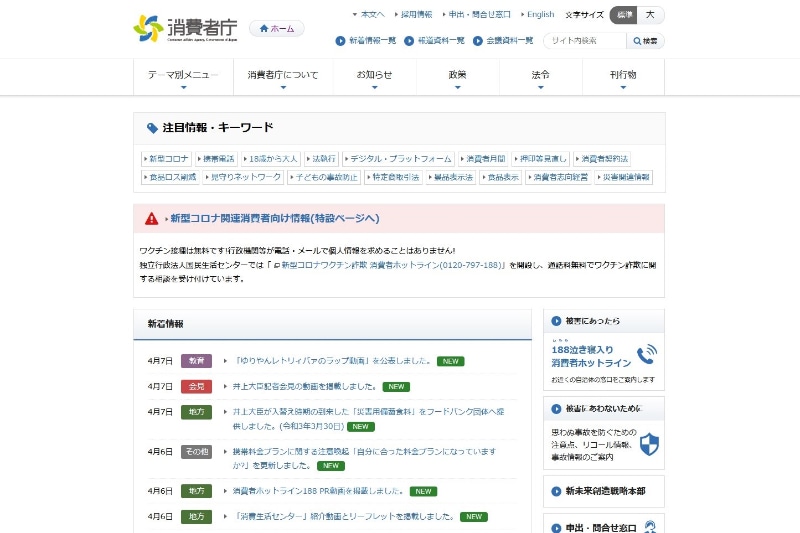Click the arrow bullet before 井上大臣記者会見

tap(225, 387)
